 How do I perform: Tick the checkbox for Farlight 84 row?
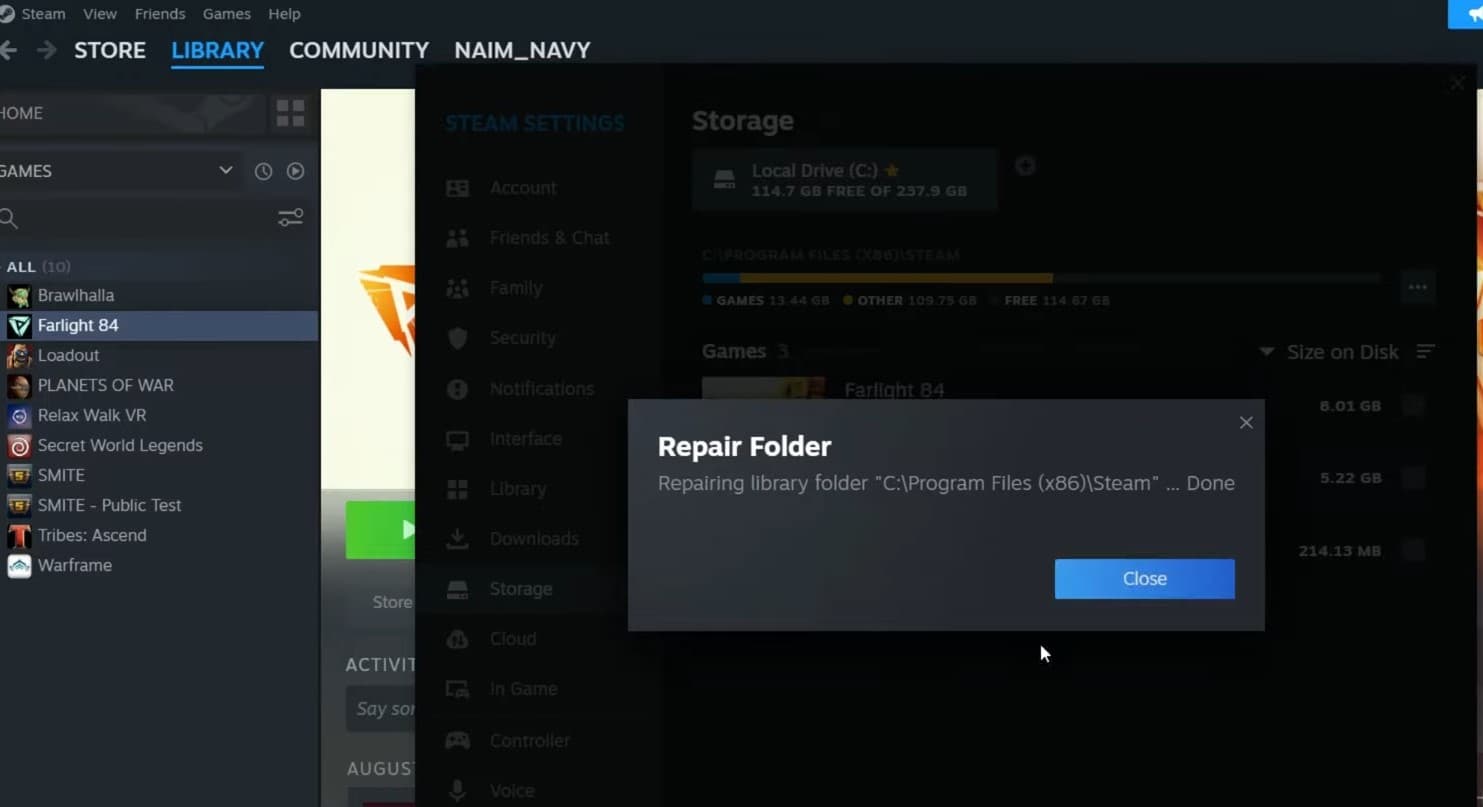[x=1413, y=406]
